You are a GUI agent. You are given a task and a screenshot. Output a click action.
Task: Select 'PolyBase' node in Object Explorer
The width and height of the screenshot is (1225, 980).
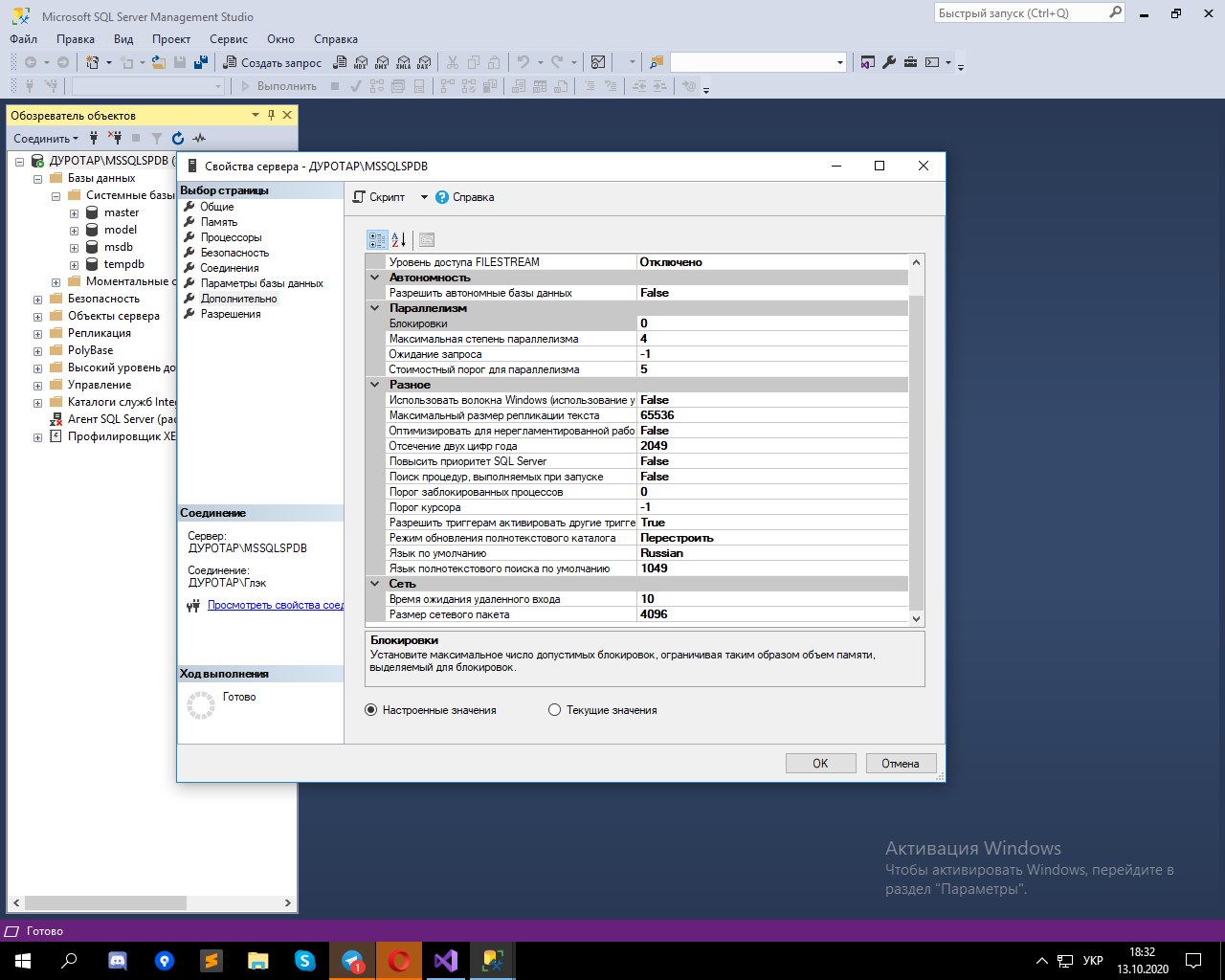(90, 350)
